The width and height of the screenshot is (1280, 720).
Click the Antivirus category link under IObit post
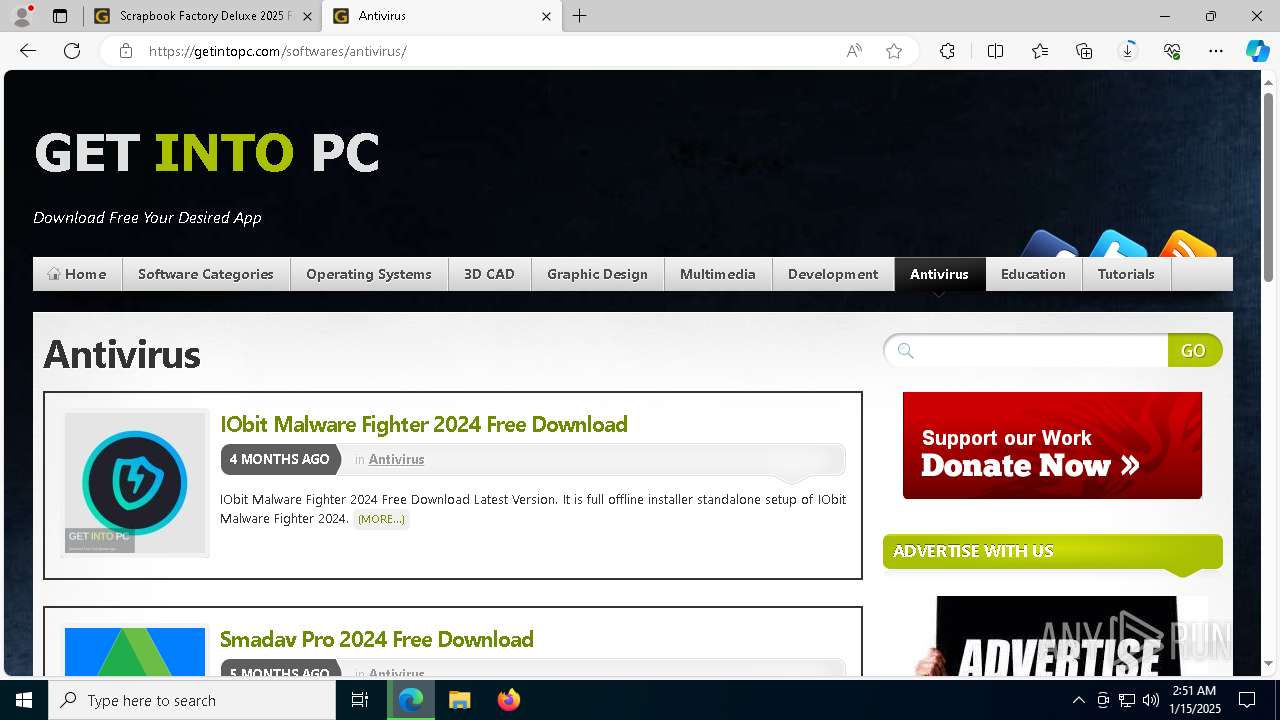pos(396,459)
